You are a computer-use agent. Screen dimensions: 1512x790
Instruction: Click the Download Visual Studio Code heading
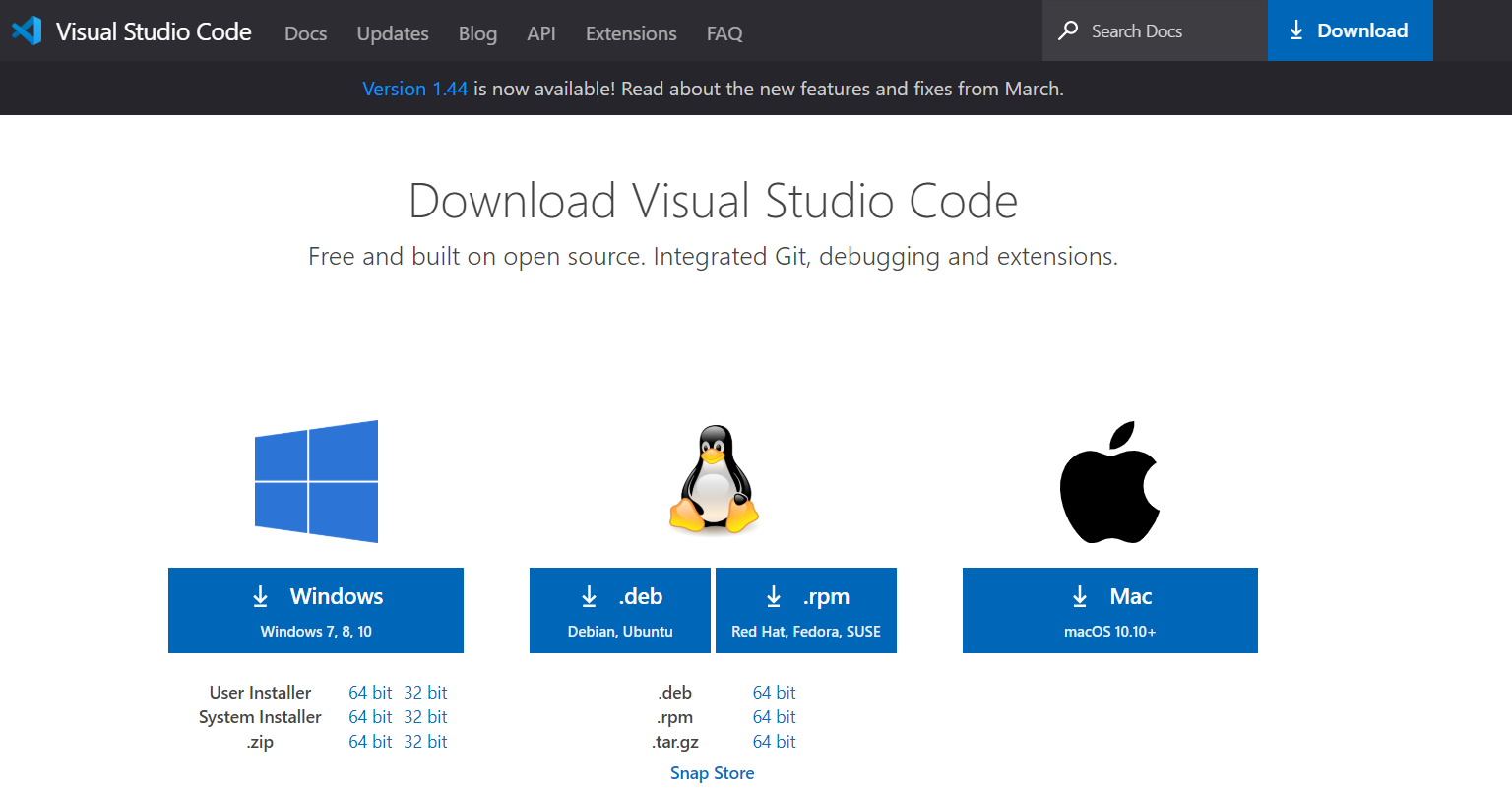[713, 201]
